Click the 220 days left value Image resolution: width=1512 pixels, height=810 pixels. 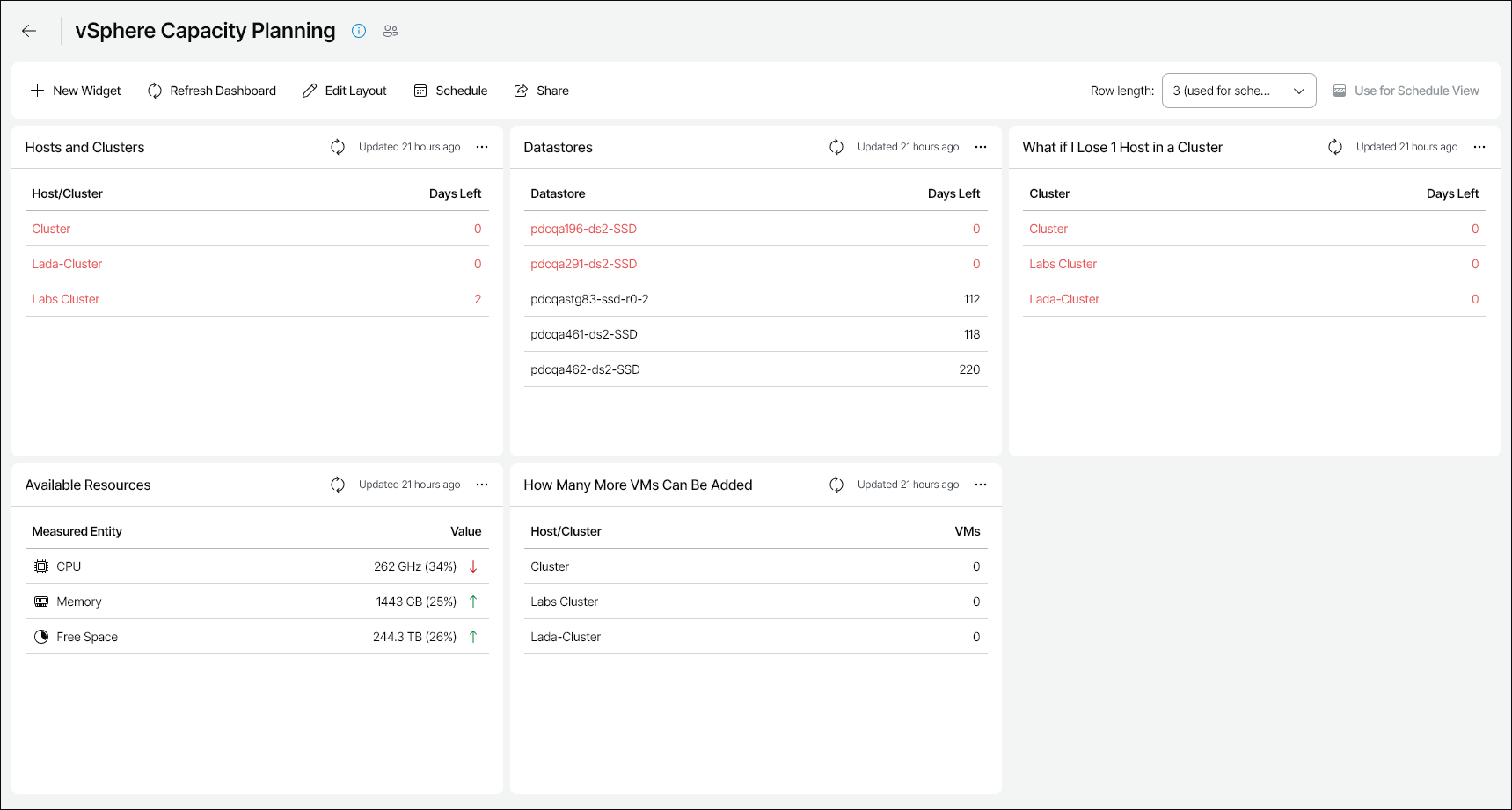pos(969,369)
